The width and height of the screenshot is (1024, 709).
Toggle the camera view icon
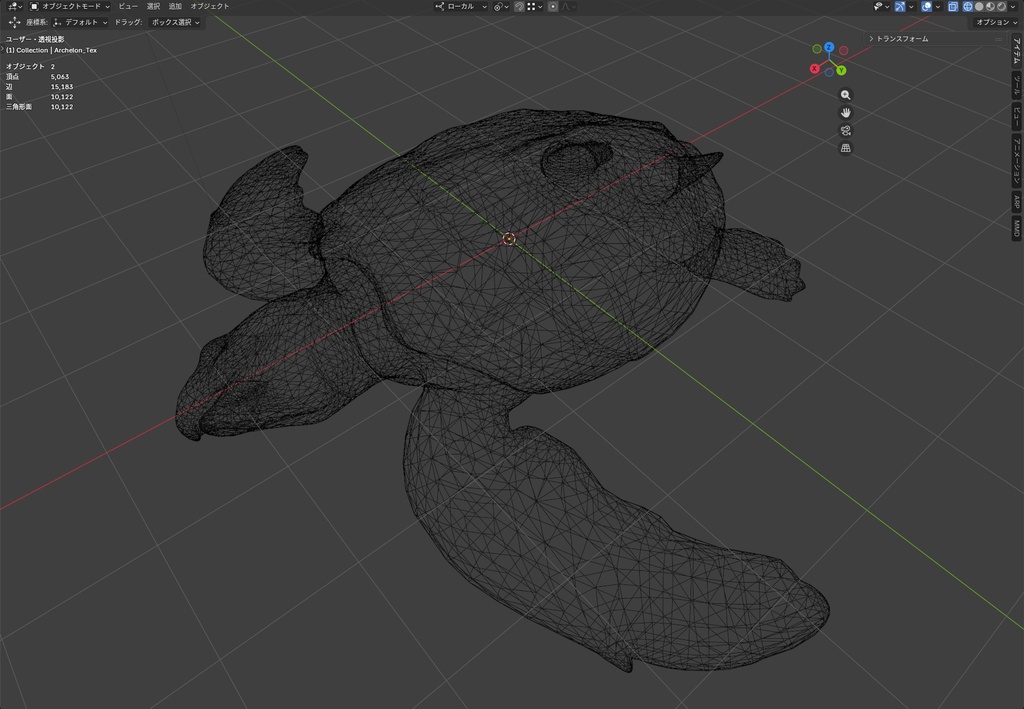coord(846,130)
